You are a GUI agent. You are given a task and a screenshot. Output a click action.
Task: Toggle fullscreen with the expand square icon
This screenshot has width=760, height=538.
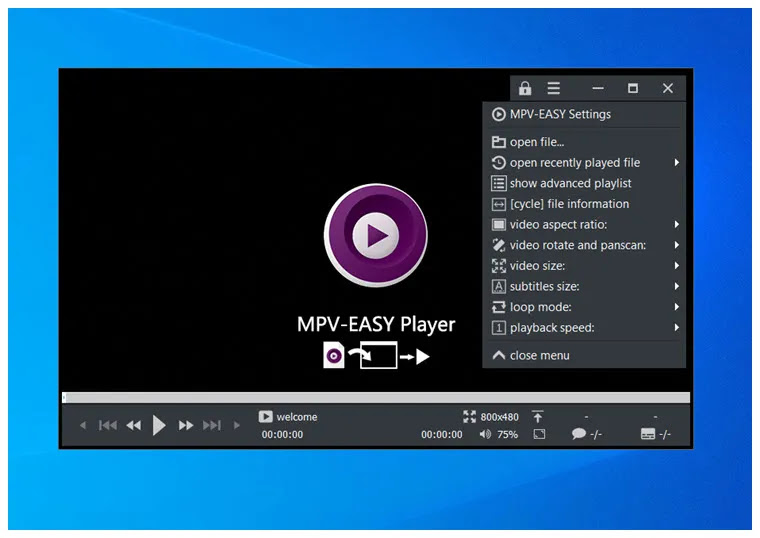(539, 434)
